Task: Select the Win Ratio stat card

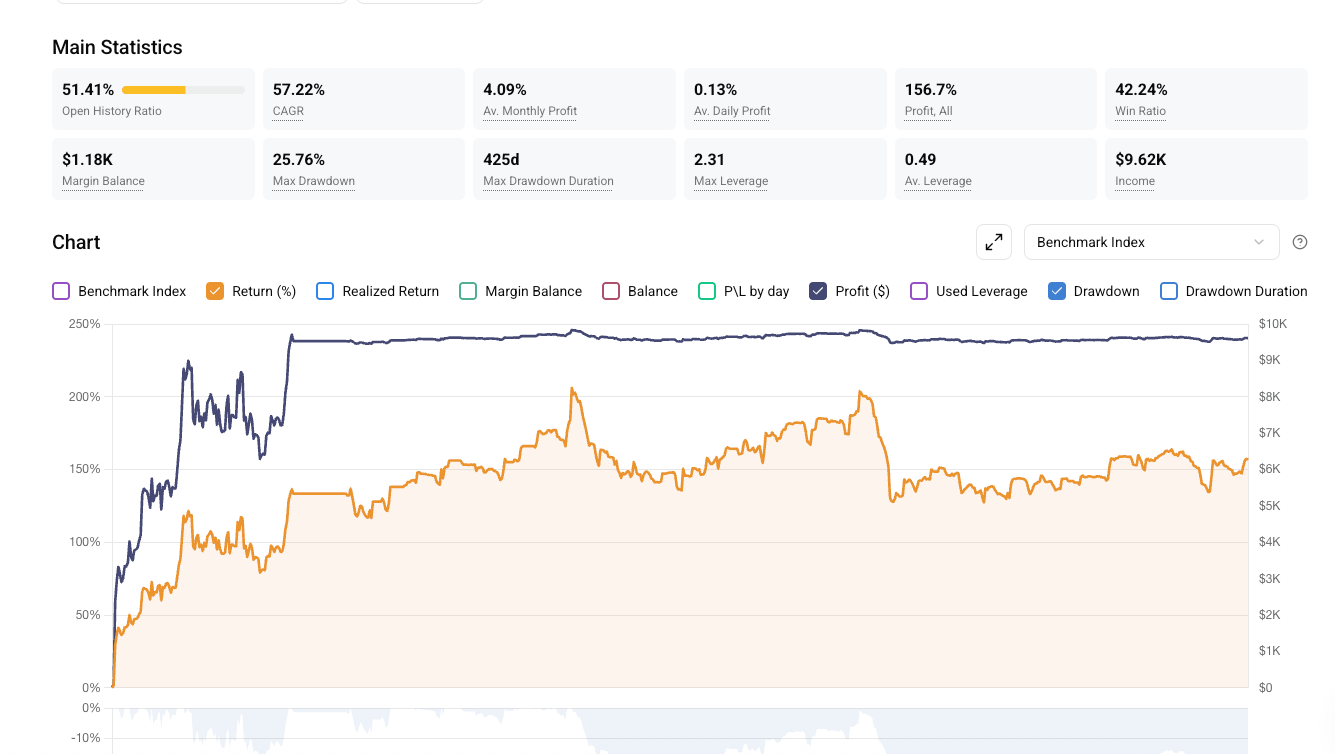Action: 1205,99
